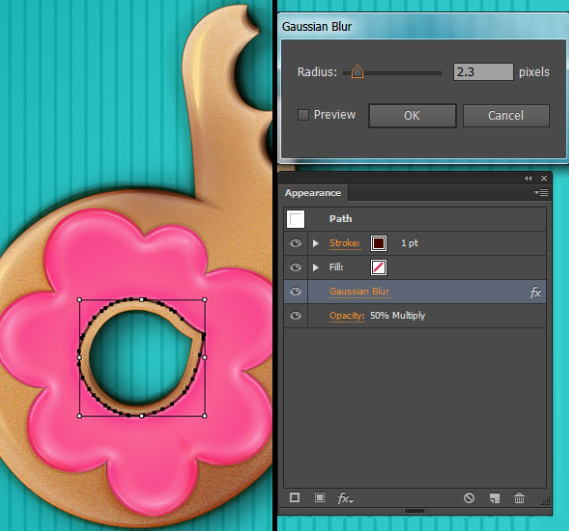569x531 pixels.
Task: Clear appearance with the no-symbol icon
Action: pyautogui.click(x=469, y=498)
